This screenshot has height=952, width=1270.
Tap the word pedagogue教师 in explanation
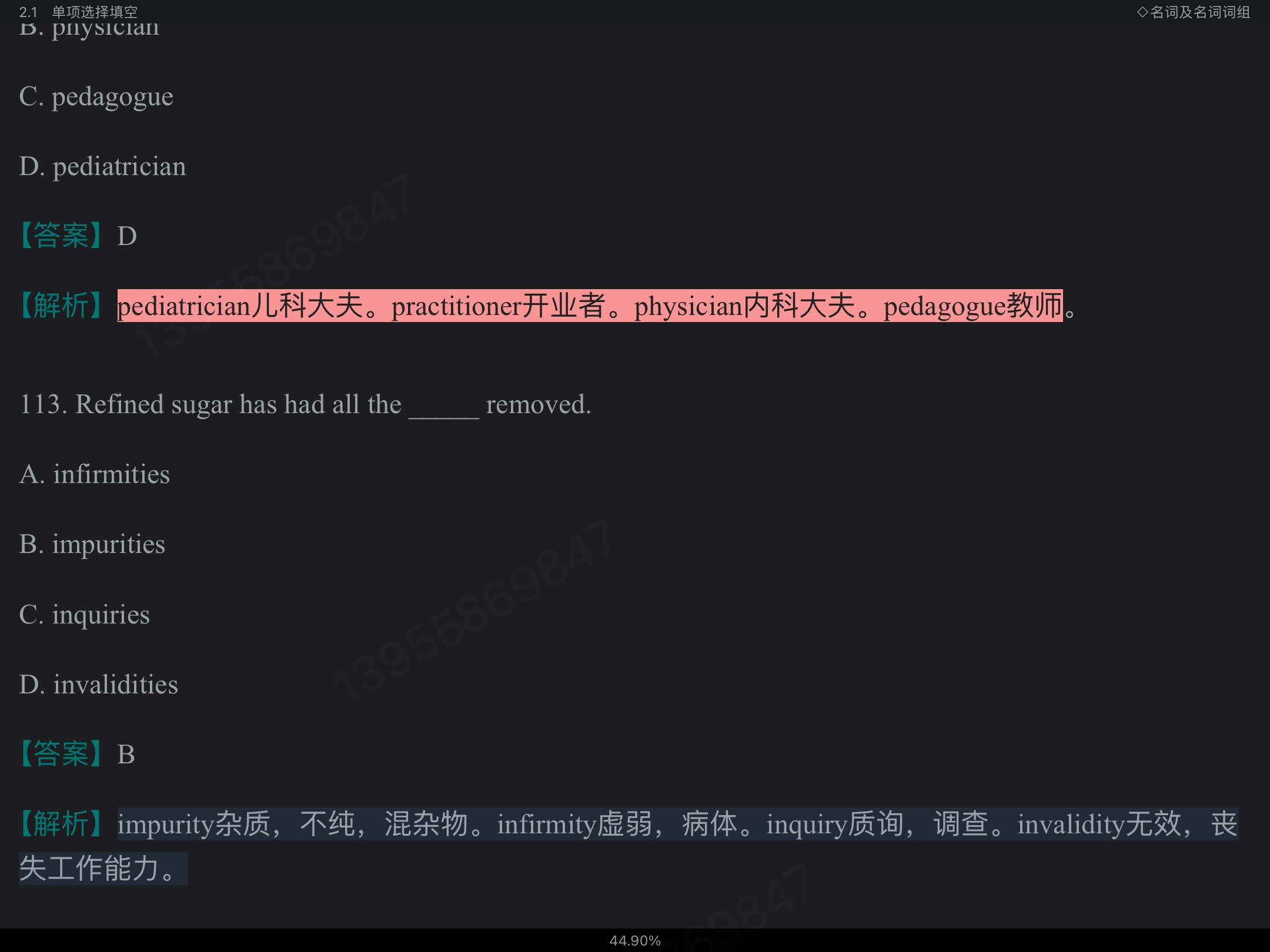[x=973, y=306]
